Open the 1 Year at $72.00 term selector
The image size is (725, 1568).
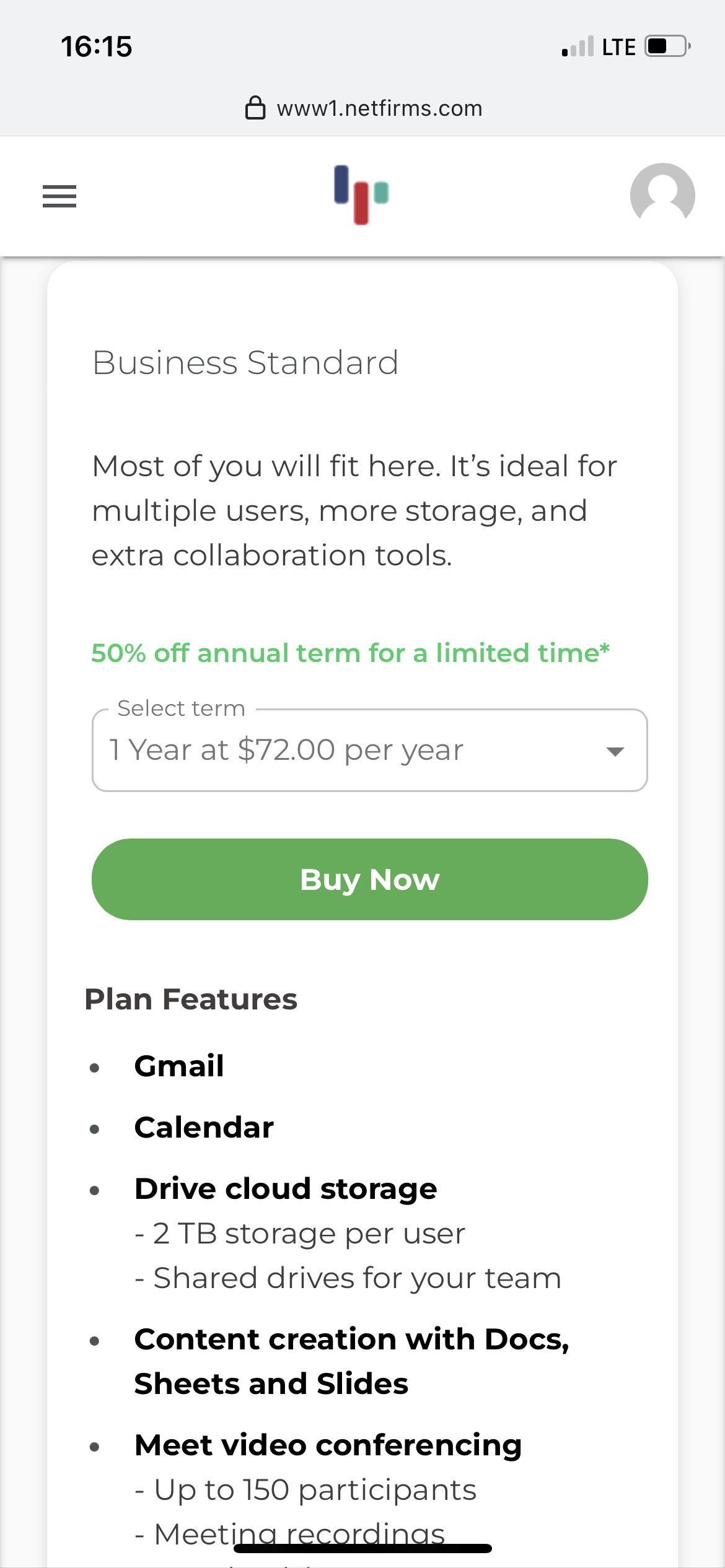370,750
